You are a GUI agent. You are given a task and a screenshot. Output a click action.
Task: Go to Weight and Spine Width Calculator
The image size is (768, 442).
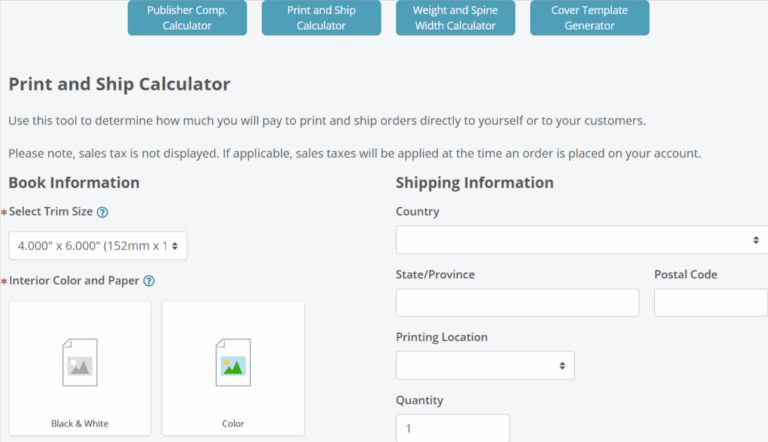coord(455,18)
